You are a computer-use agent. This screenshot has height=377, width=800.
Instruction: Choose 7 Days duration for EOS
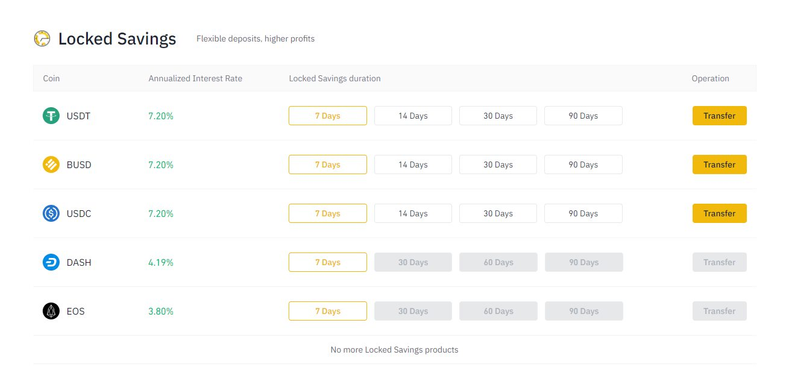328,311
